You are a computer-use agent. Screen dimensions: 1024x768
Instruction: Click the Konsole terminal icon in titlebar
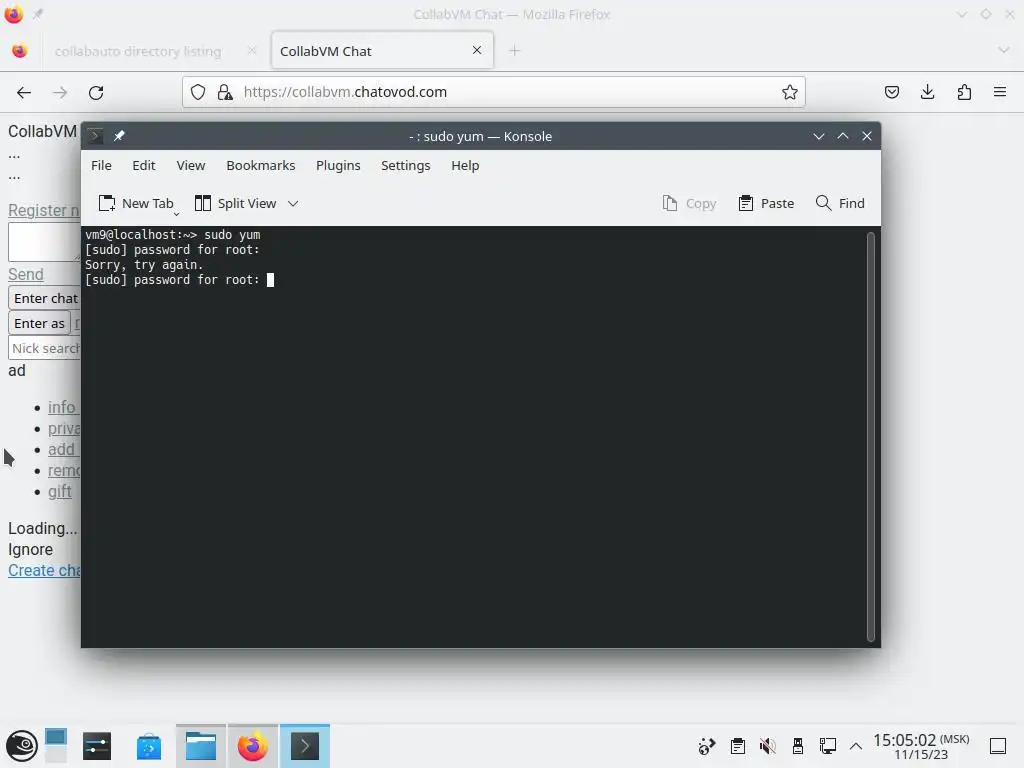pos(95,136)
